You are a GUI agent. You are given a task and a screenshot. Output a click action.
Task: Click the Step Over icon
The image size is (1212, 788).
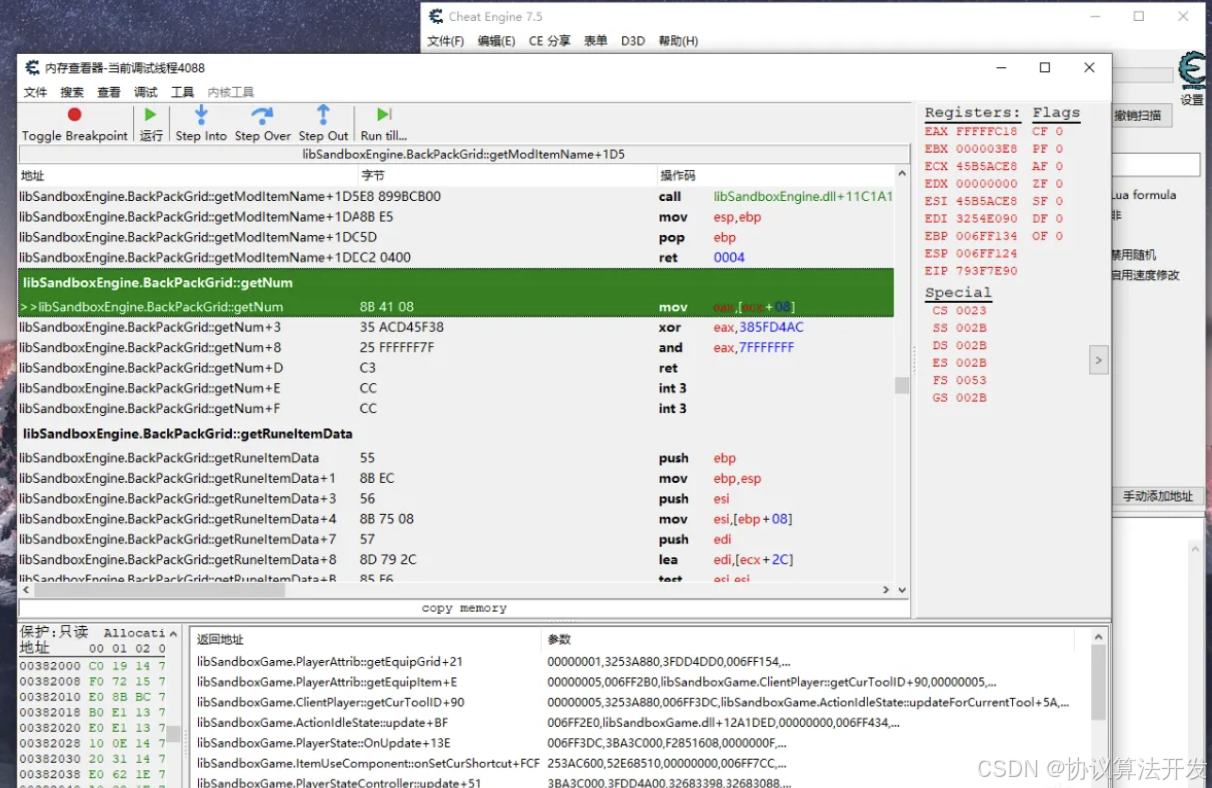click(x=262, y=114)
